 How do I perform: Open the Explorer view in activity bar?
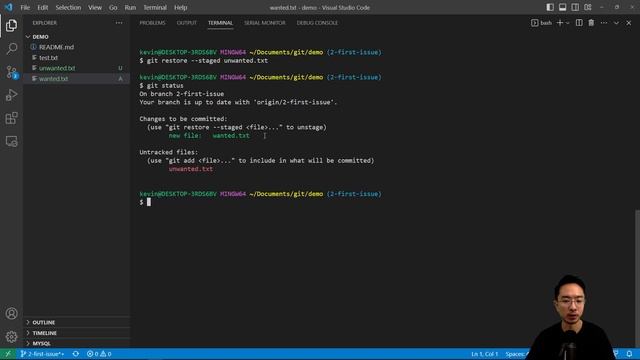pyautogui.click(x=11, y=25)
